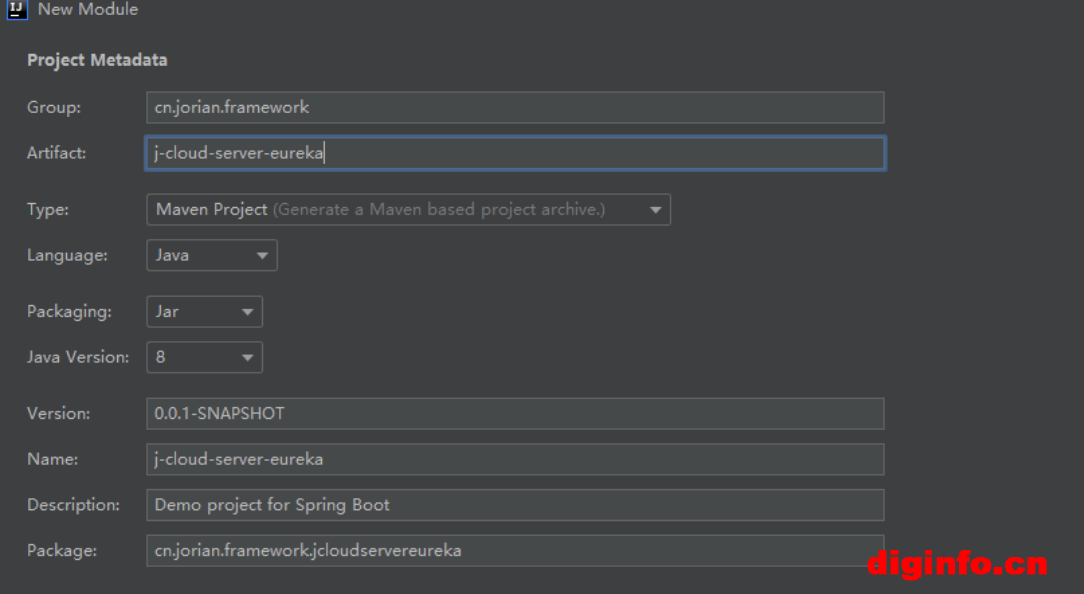This screenshot has width=1084, height=594.
Task: Click the Group label
Action: point(54,107)
